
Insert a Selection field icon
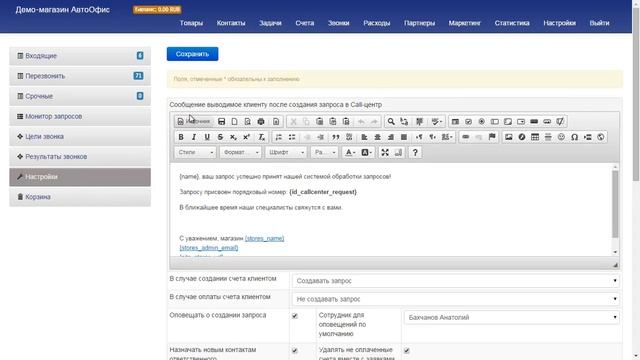click(521, 122)
